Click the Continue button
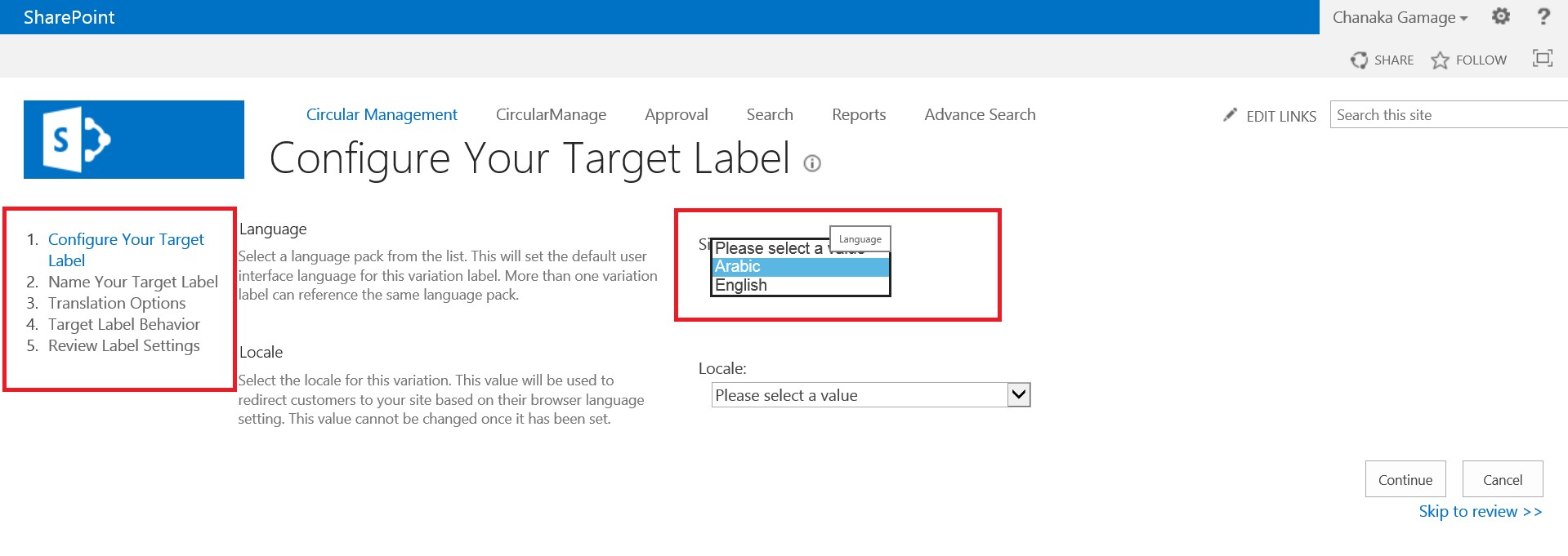This screenshot has height=556, width=1568. pyautogui.click(x=1405, y=479)
